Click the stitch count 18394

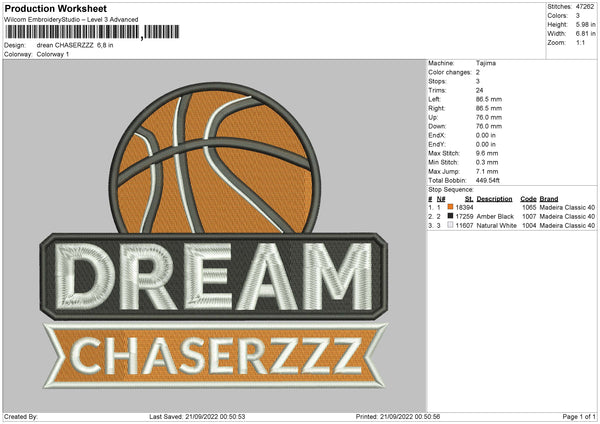pos(464,207)
